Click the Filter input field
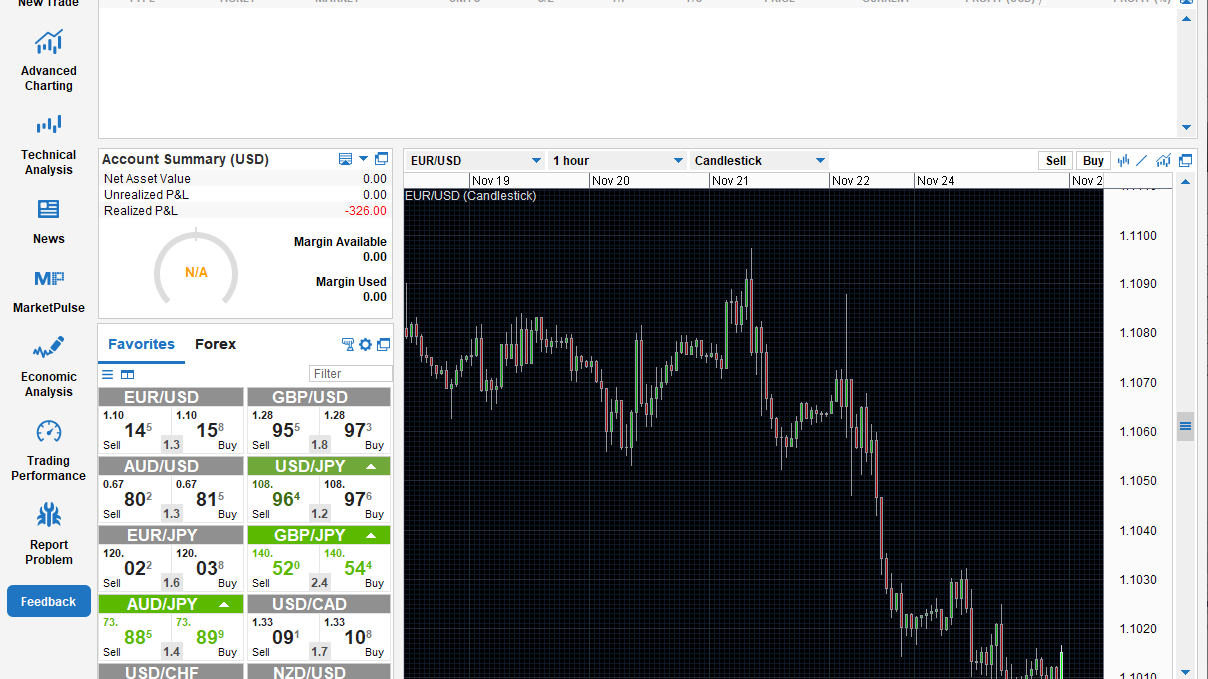This screenshot has height=679, width=1208. point(351,373)
